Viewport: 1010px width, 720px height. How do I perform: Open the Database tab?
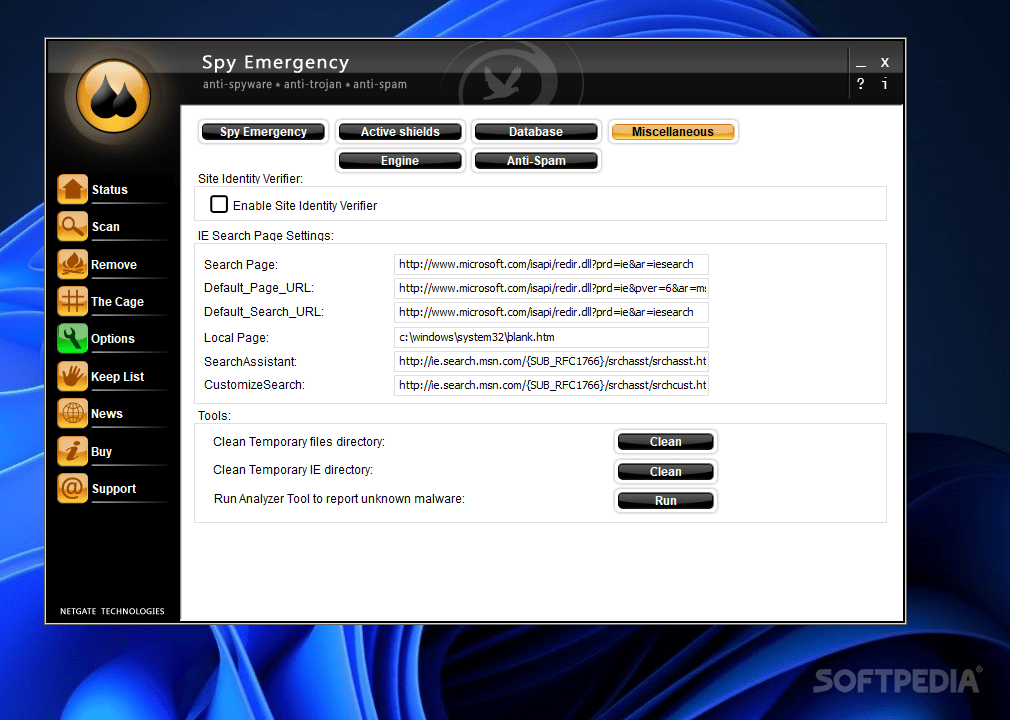[x=536, y=131]
